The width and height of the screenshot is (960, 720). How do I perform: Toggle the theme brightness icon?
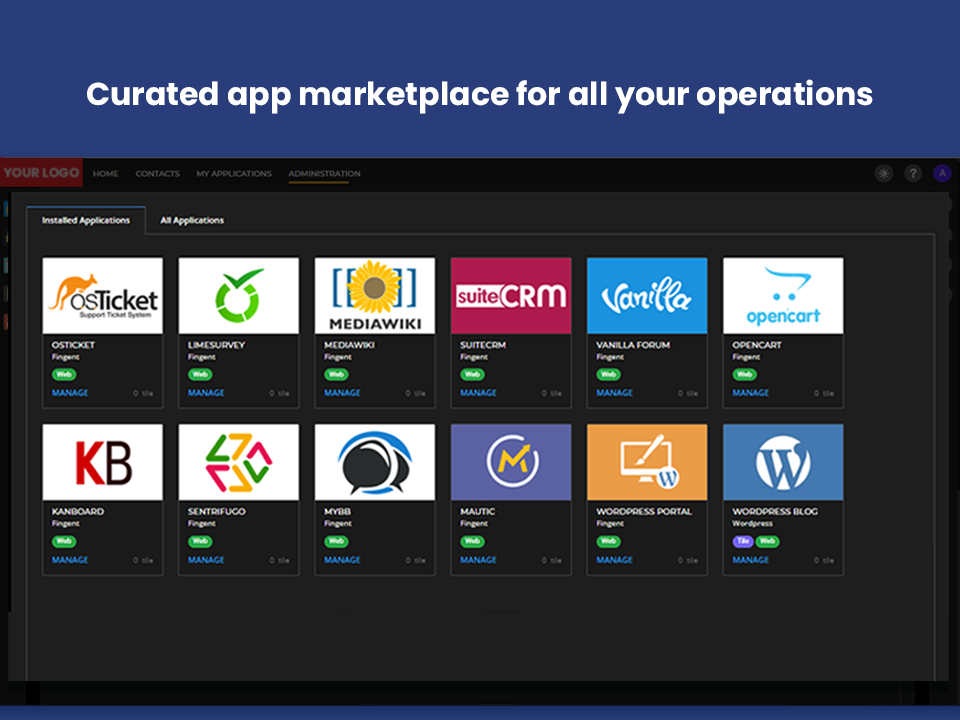coord(883,173)
